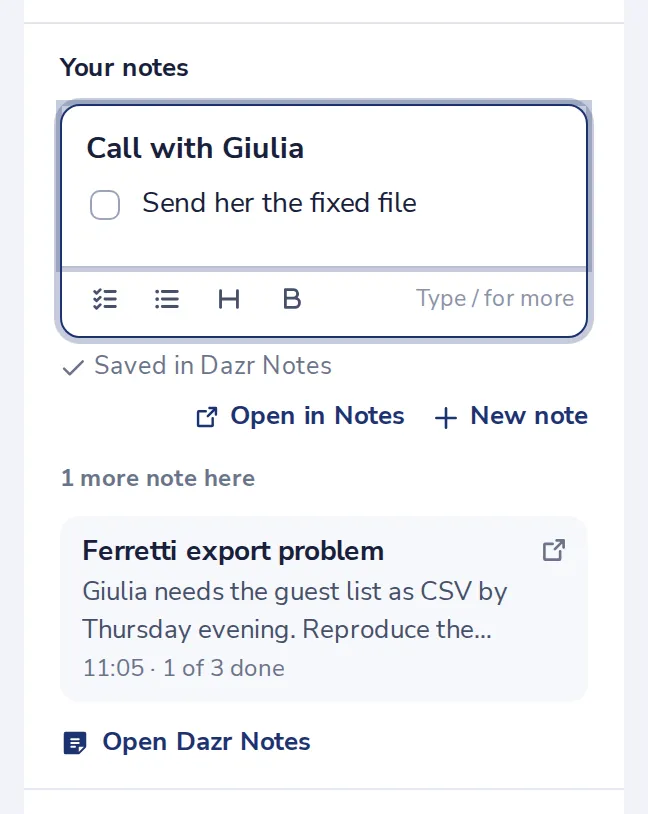Open the Ferretti export problem note card
Viewport: 648px width, 814px height.
(x=324, y=609)
